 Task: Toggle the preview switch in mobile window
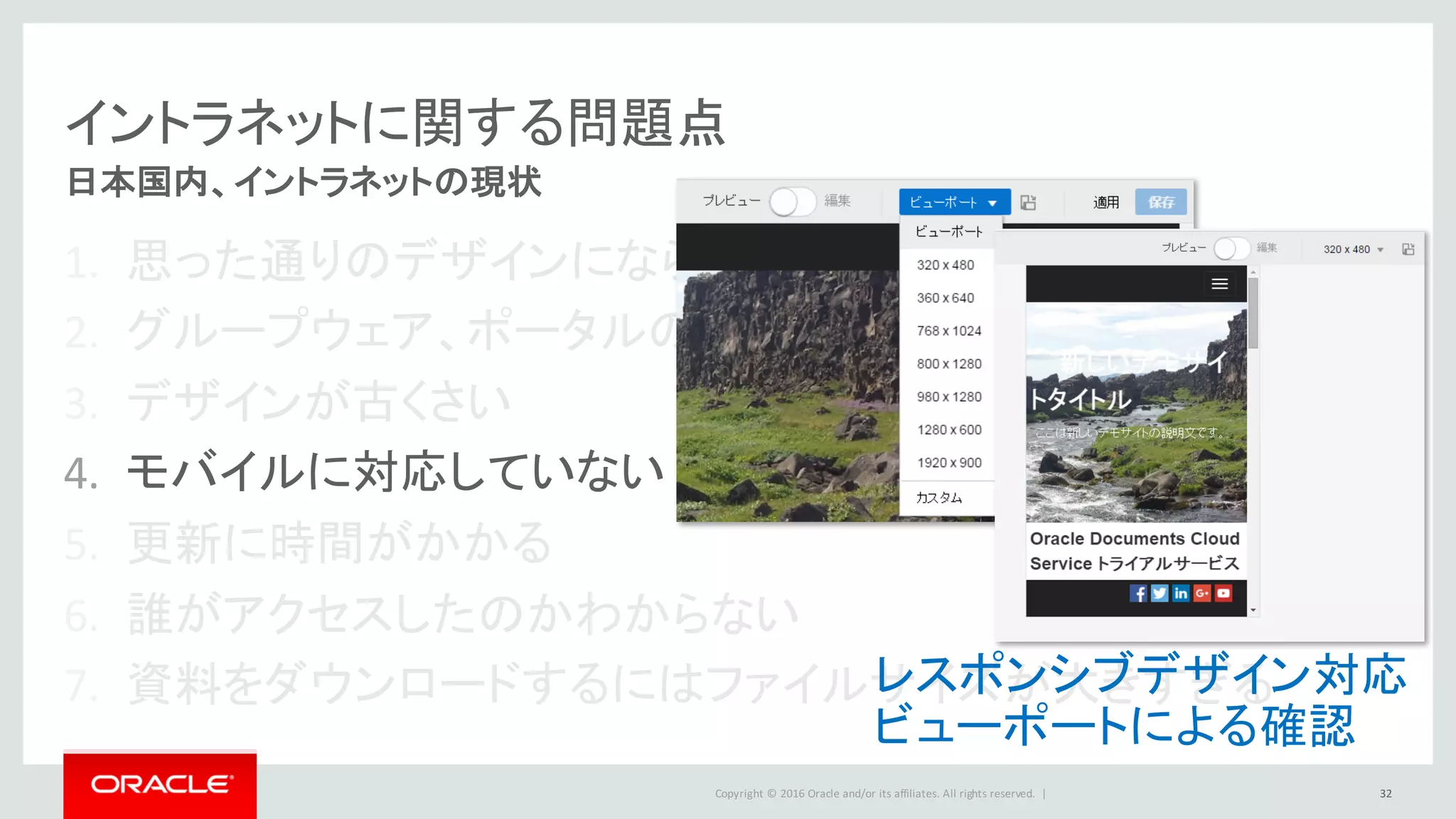pyautogui.click(x=1231, y=249)
